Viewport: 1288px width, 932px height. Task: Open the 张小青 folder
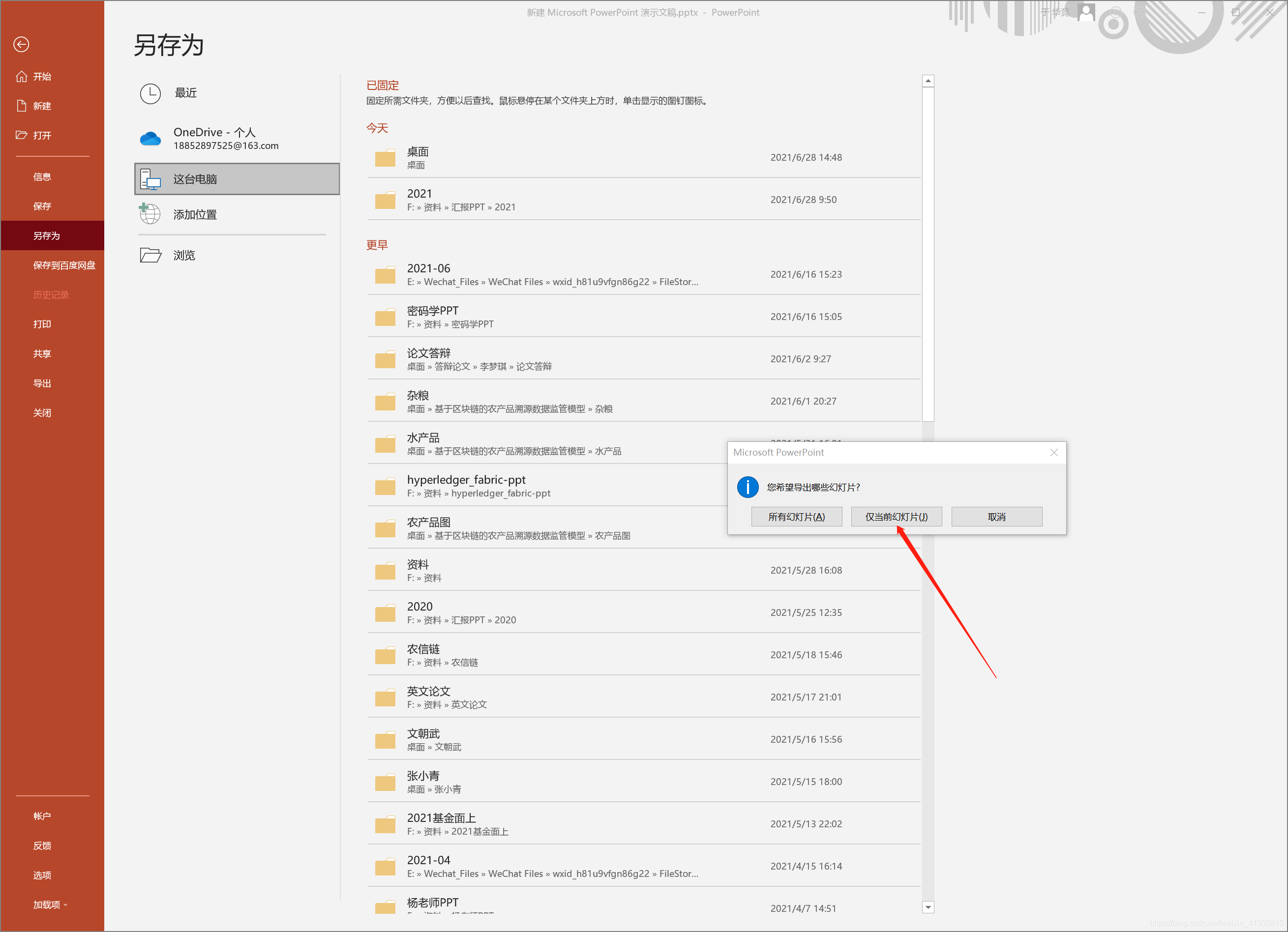(644, 782)
